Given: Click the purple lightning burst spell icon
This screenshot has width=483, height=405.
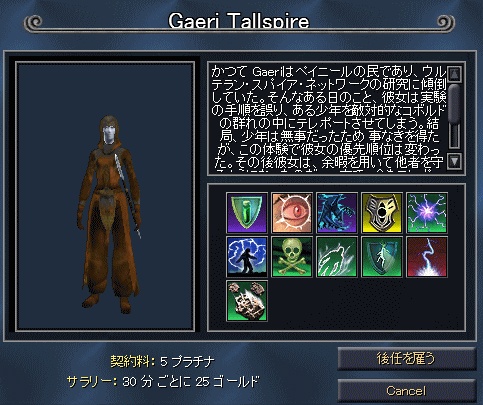Looking at the screenshot, I should click(427, 213).
